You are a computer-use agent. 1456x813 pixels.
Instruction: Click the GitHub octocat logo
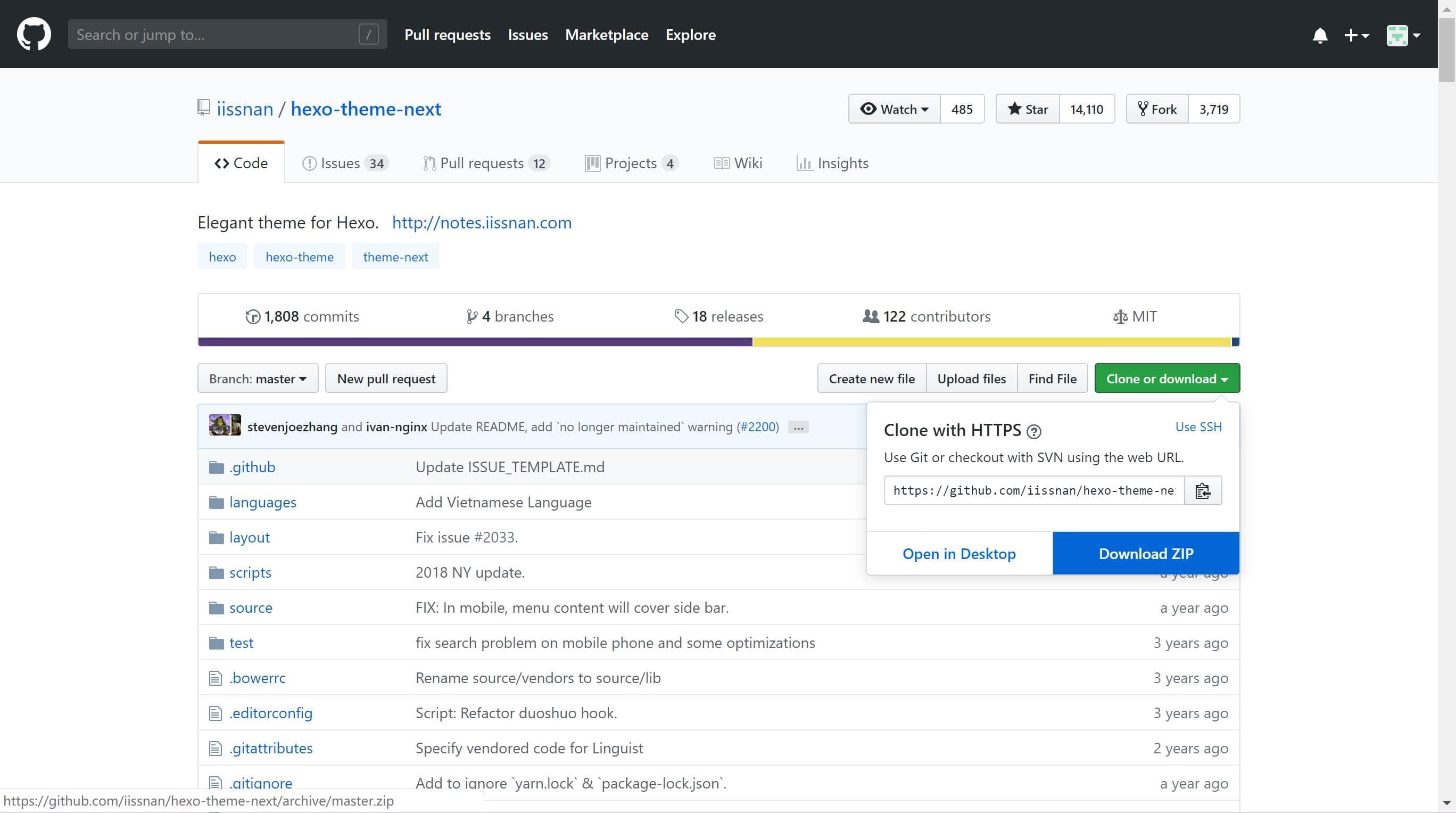34,34
